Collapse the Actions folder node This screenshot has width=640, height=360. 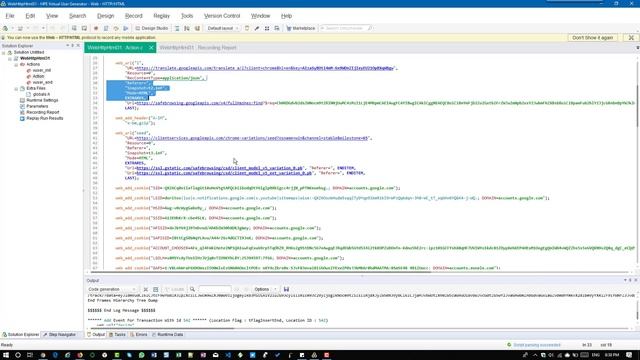[x=16, y=64]
